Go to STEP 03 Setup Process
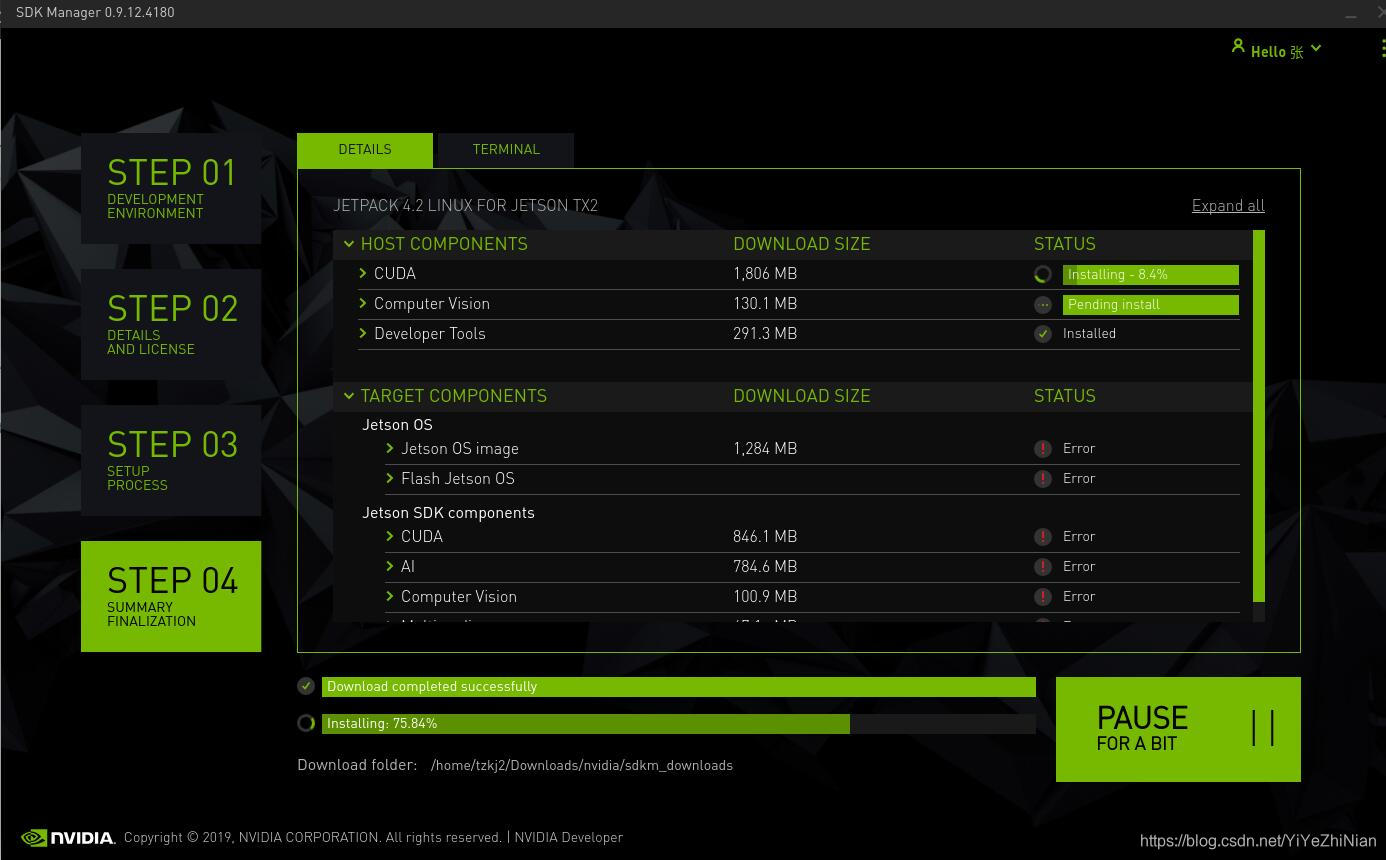 pyautogui.click(x=171, y=460)
